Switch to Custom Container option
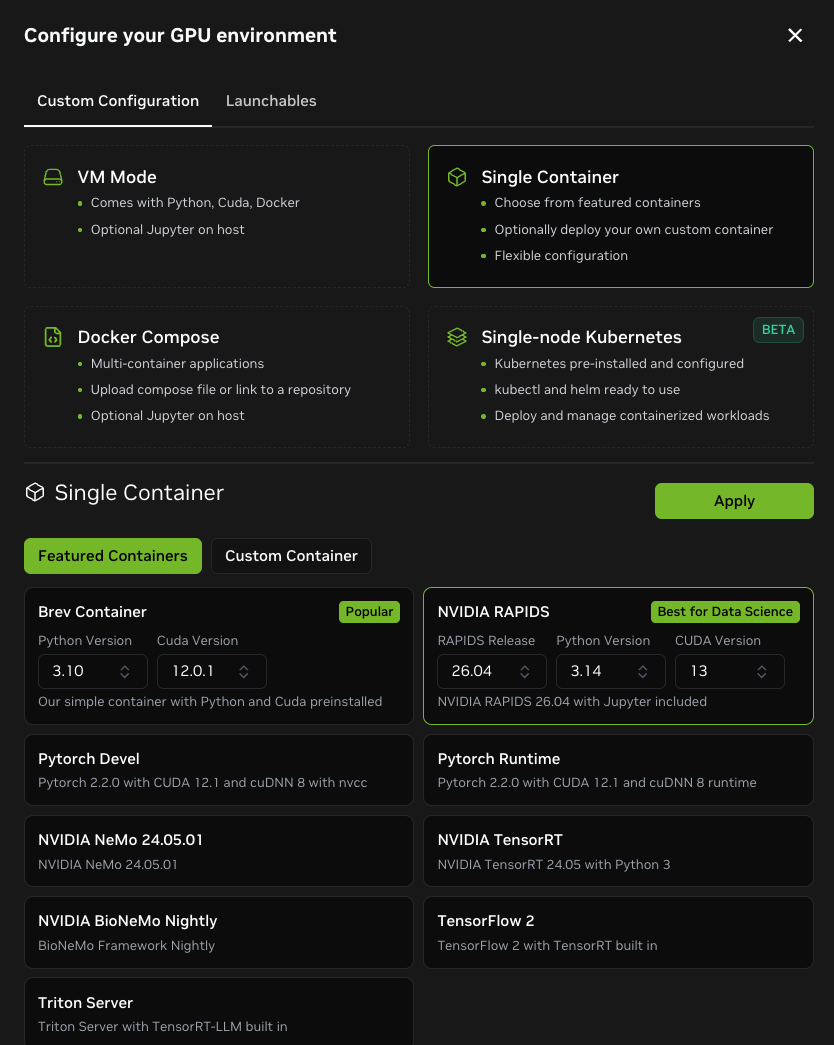 [291, 556]
